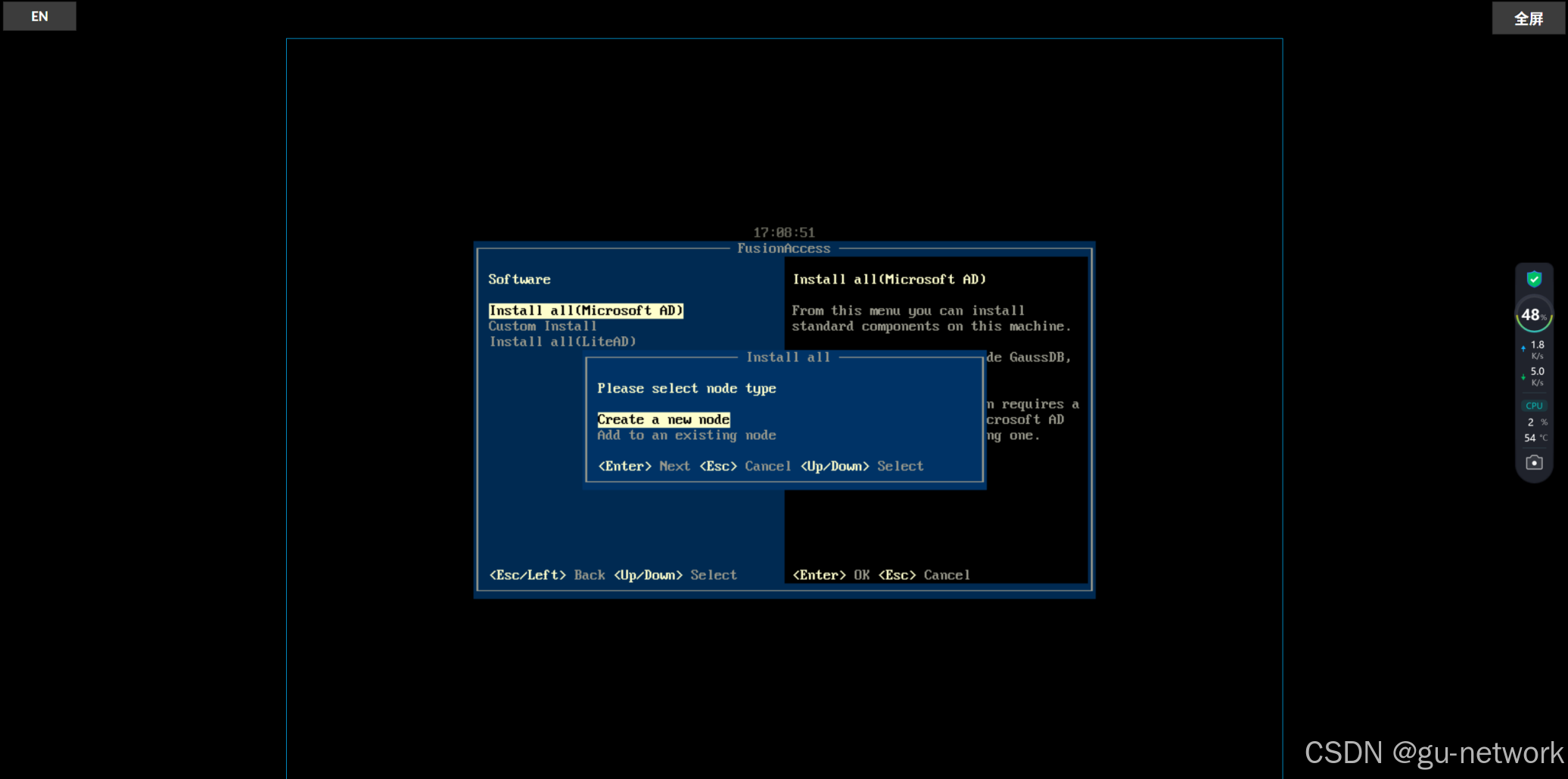Select Custom Install menu entry
1568x779 pixels.
pos(543,326)
